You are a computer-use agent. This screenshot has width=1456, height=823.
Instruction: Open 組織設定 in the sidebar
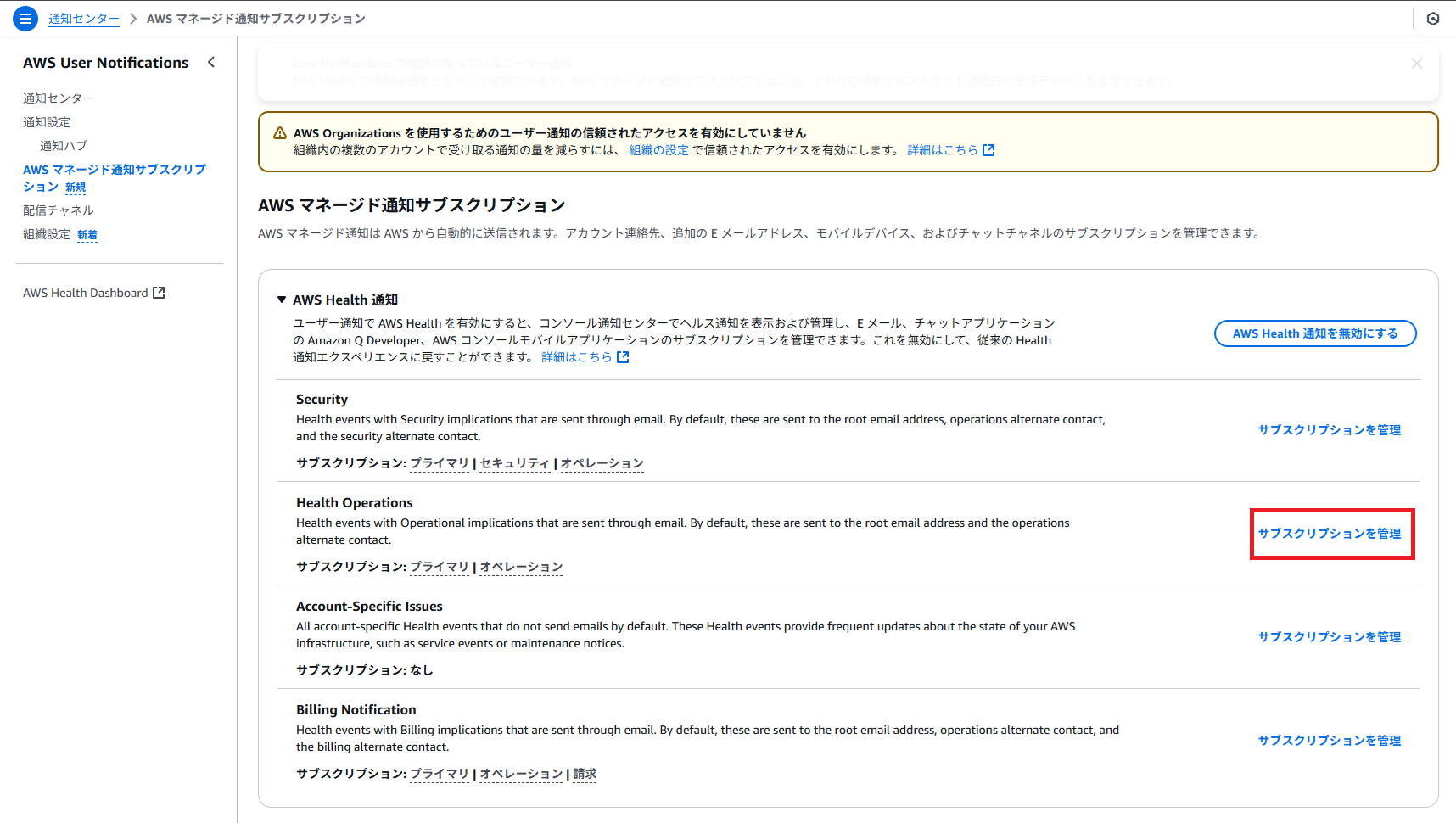click(47, 234)
